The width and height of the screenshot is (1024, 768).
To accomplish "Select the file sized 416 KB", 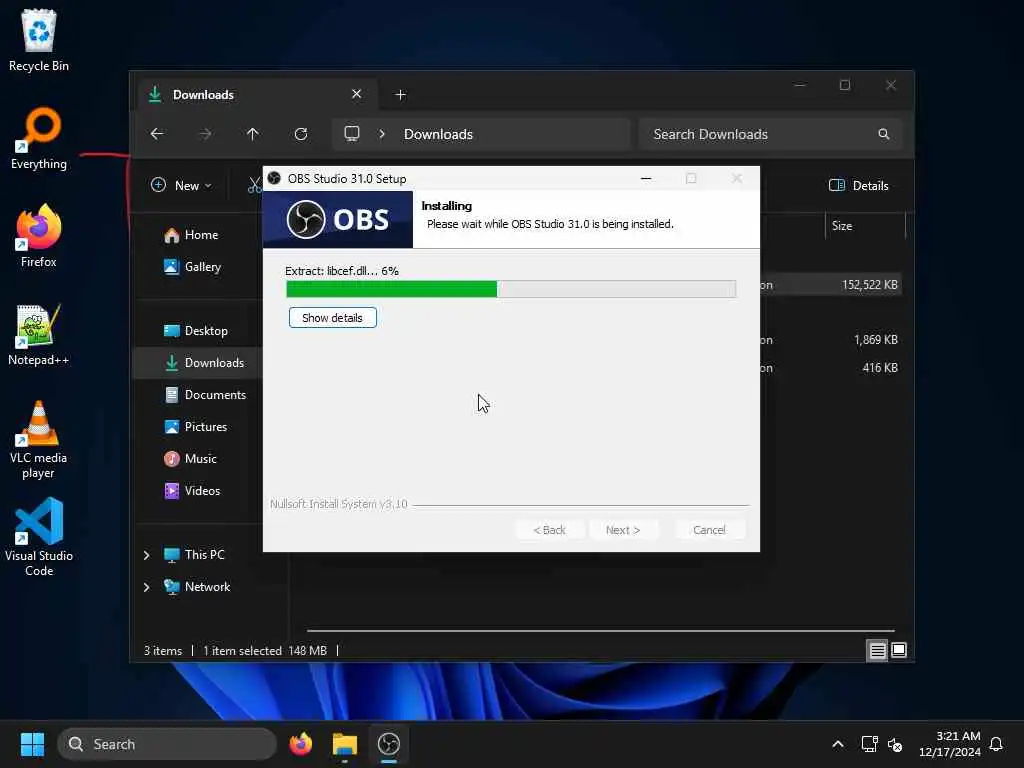I will click(x=880, y=368).
